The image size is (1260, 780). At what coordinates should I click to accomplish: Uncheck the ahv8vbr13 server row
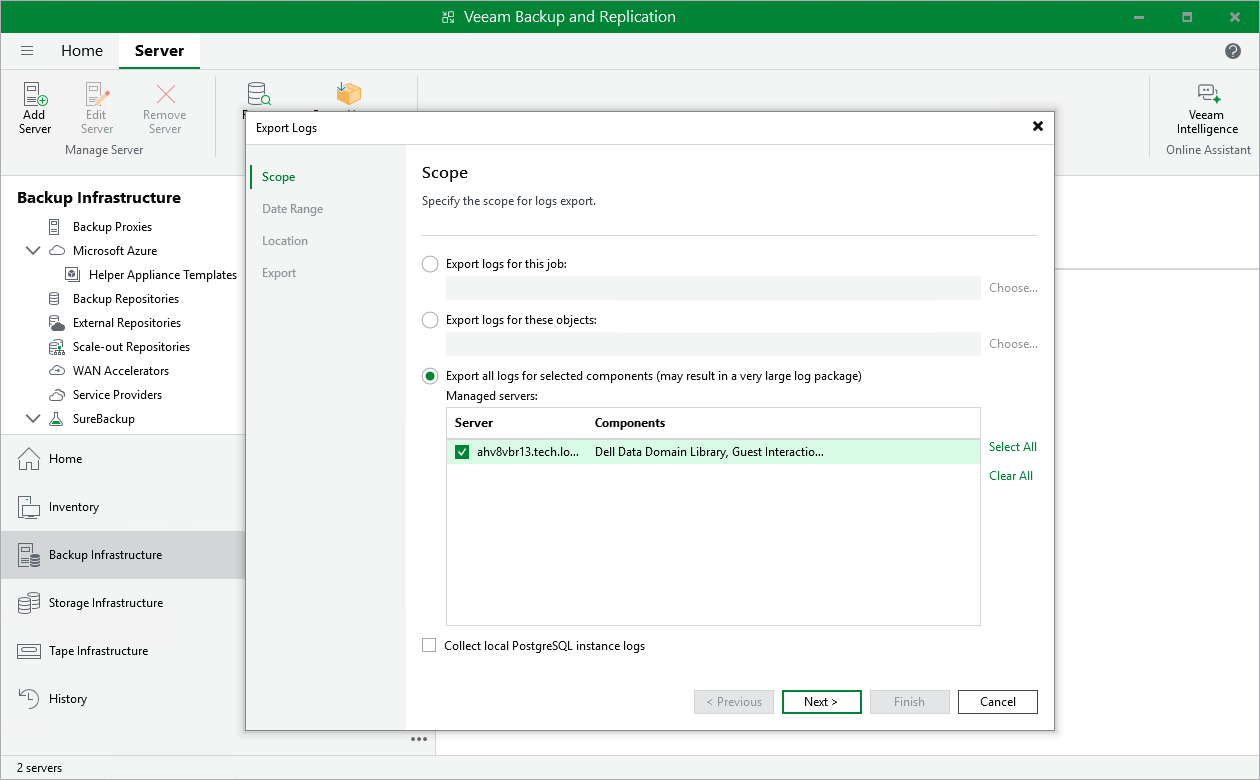pos(461,452)
